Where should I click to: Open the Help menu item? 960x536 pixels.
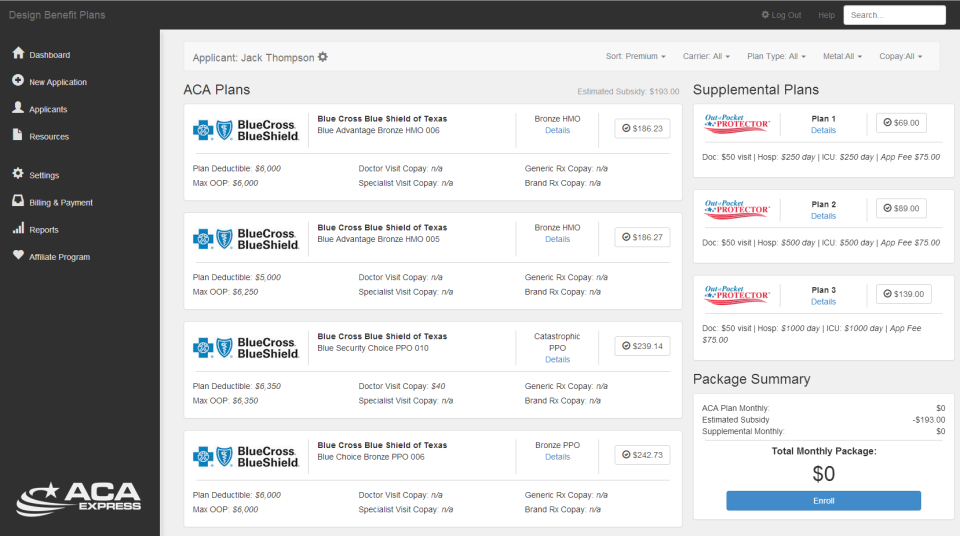(x=826, y=15)
